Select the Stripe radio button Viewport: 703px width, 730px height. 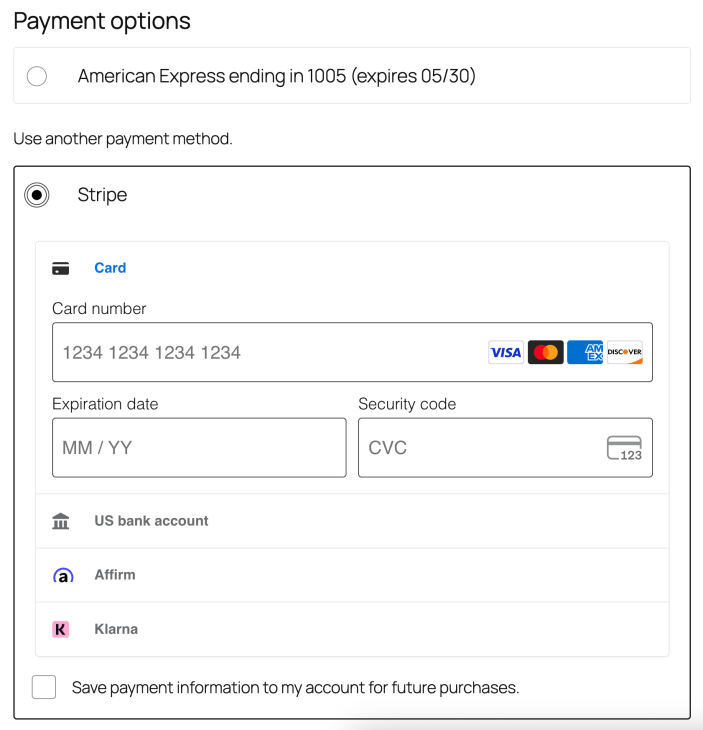(x=37, y=195)
